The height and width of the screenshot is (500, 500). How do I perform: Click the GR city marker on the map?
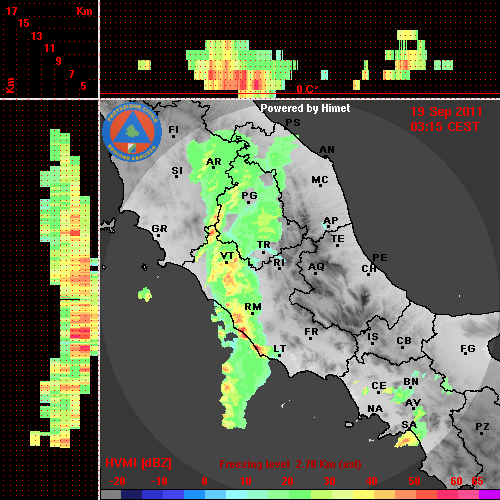[158, 236]
